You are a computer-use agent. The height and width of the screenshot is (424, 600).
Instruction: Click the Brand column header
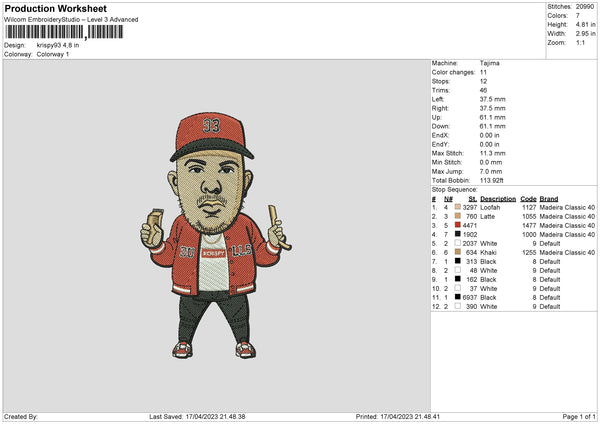(549, 199)
